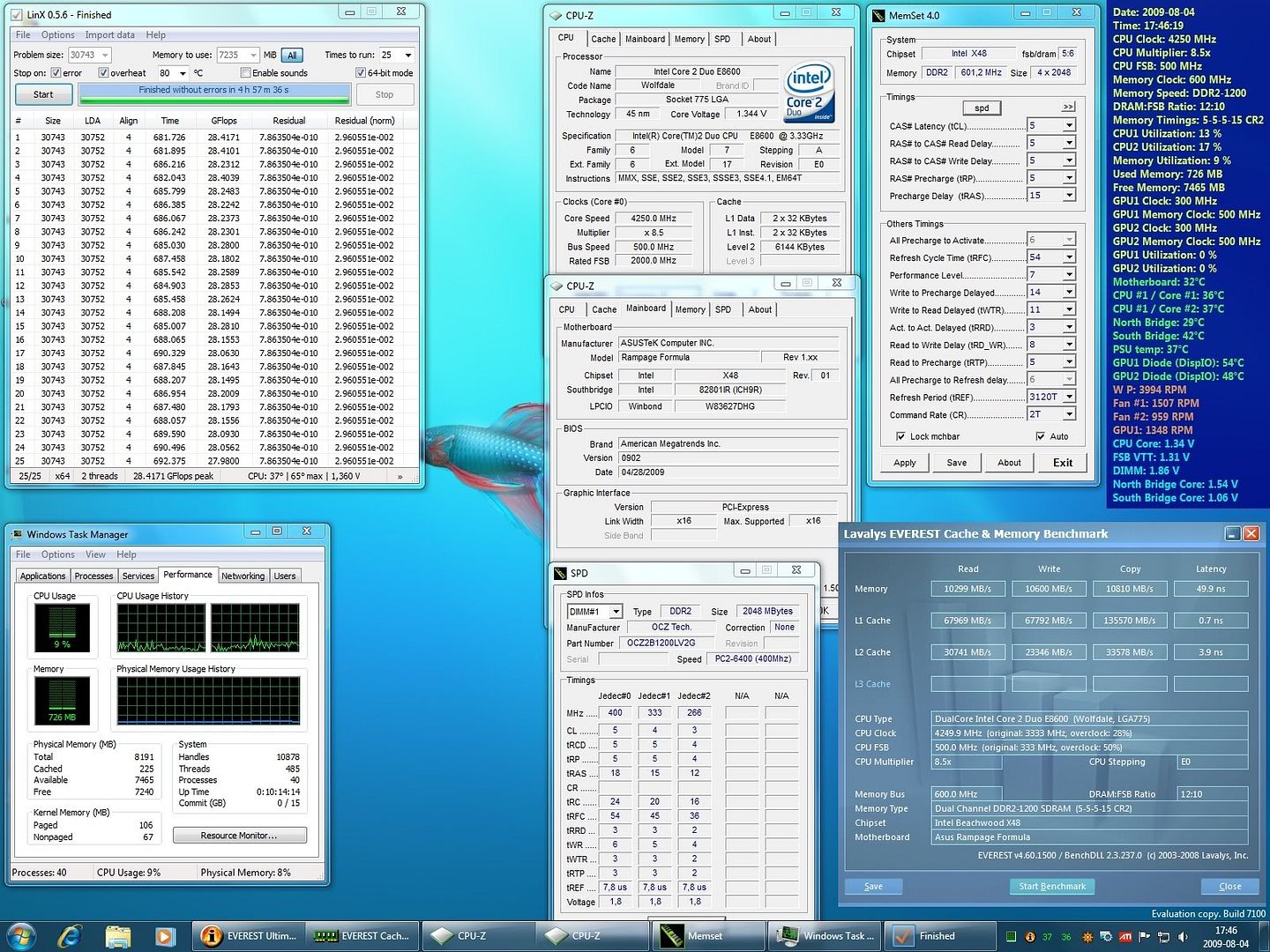Click the EVEREST Memory Read '10299 MB/s' field
This screenshot has width=1270, height=952.
(x=967, y=589)
